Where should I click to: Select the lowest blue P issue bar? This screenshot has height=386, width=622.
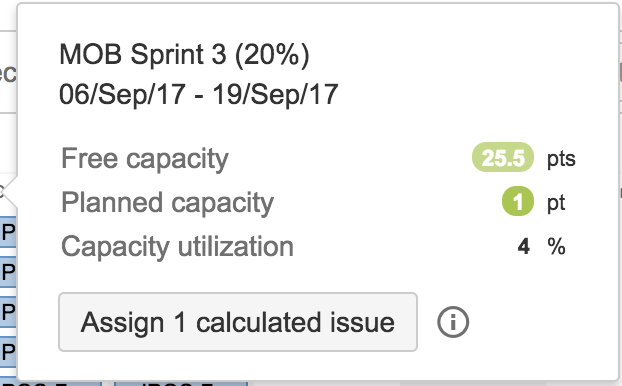click(8, 351)
